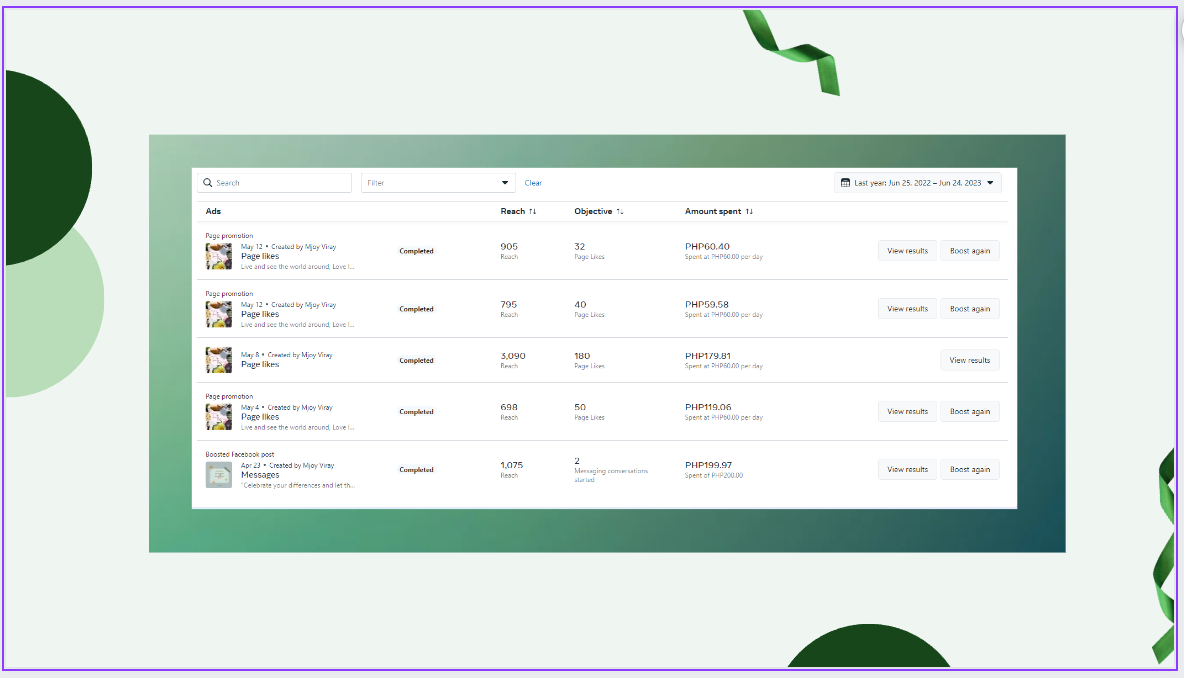This screenshot has width=1184, height=678.
Task: Click the Boosted Facebook post label
Action: pyautogui.click(x=240, y=455)
